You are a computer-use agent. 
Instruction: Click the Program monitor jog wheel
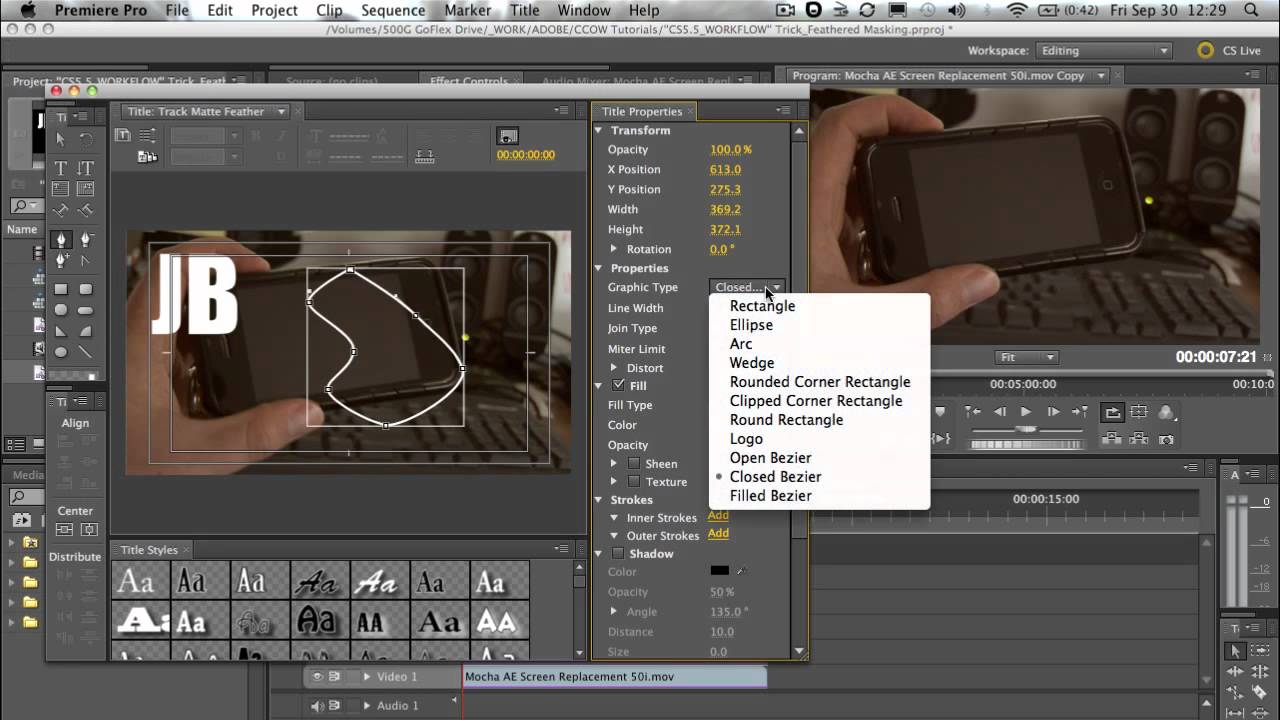1026,443
